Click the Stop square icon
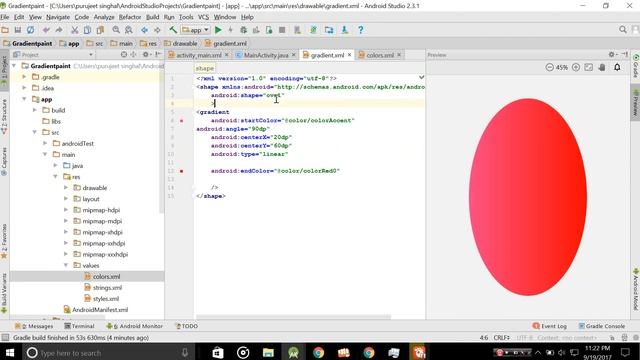Image resolution: width=640 pixels, height=360 pixels. pyautogui.click(x=282, y=30)
